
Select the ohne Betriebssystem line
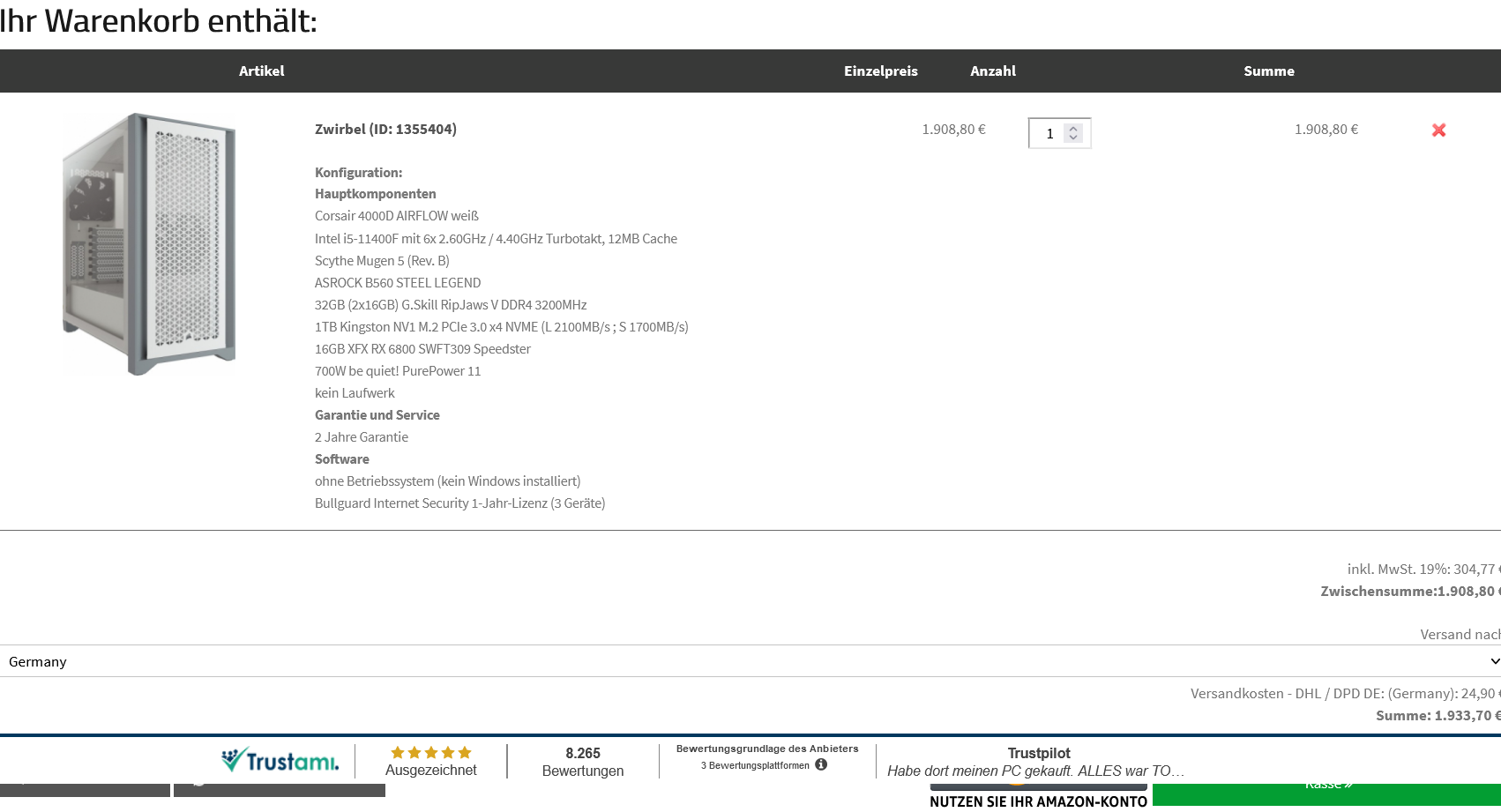coord(448,481)
